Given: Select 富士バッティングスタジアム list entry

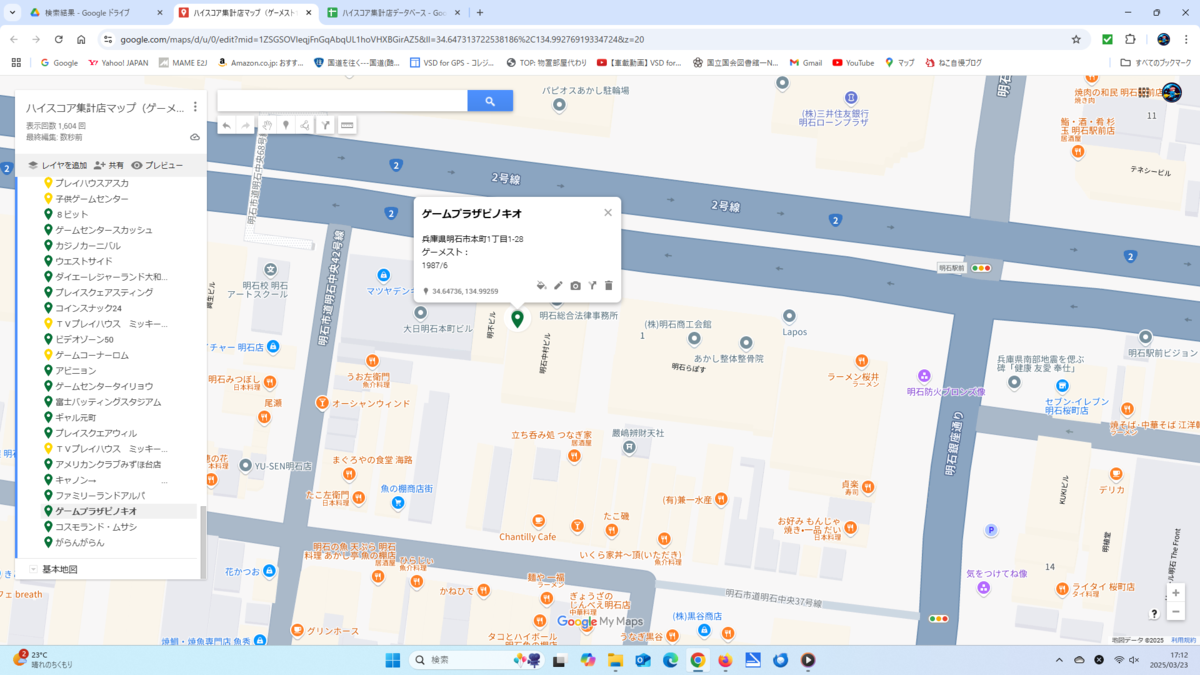Looking at the screenshot, I should 108,402.
